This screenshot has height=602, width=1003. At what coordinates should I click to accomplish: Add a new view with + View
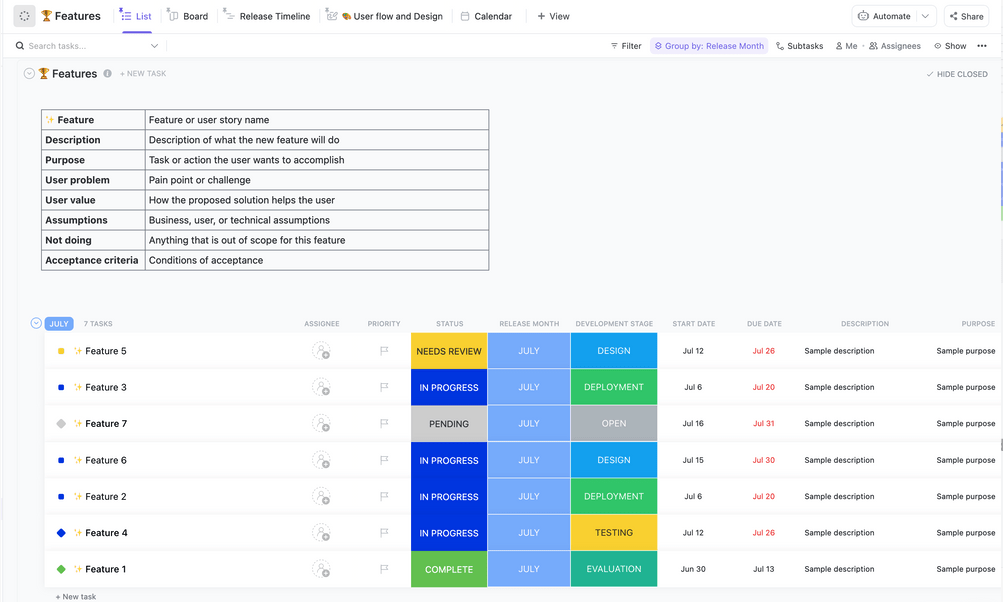tap(553, 16)
